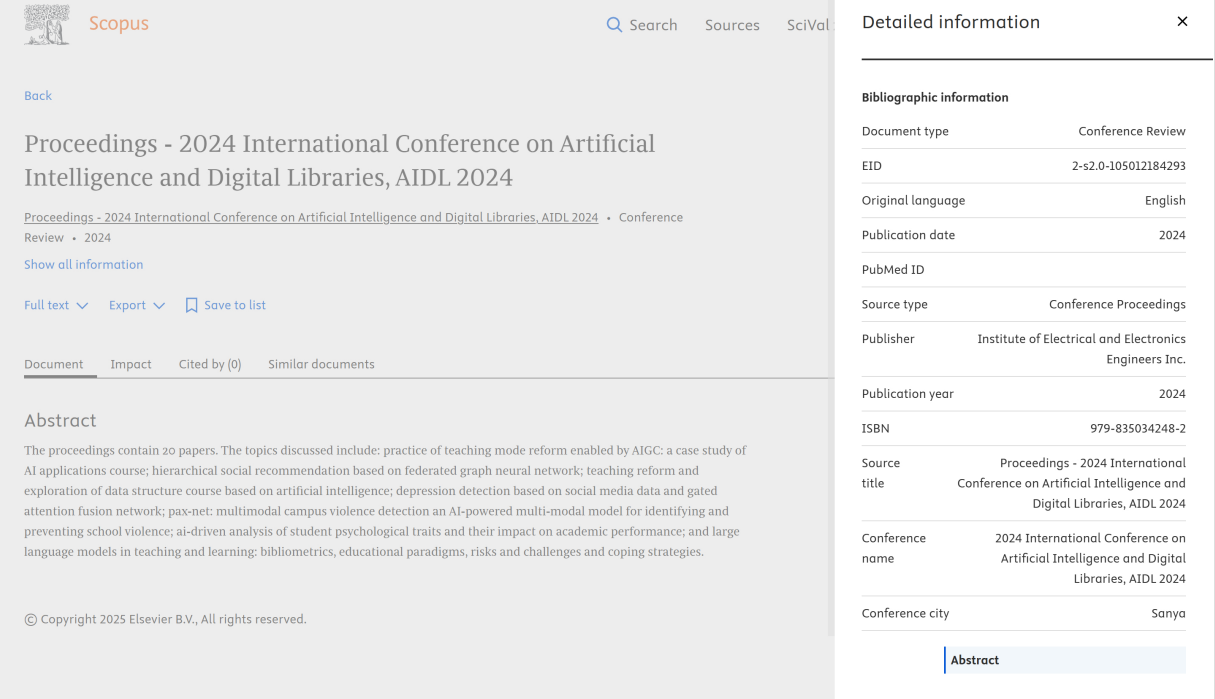Expand the Export dropdown

[137, 305]
